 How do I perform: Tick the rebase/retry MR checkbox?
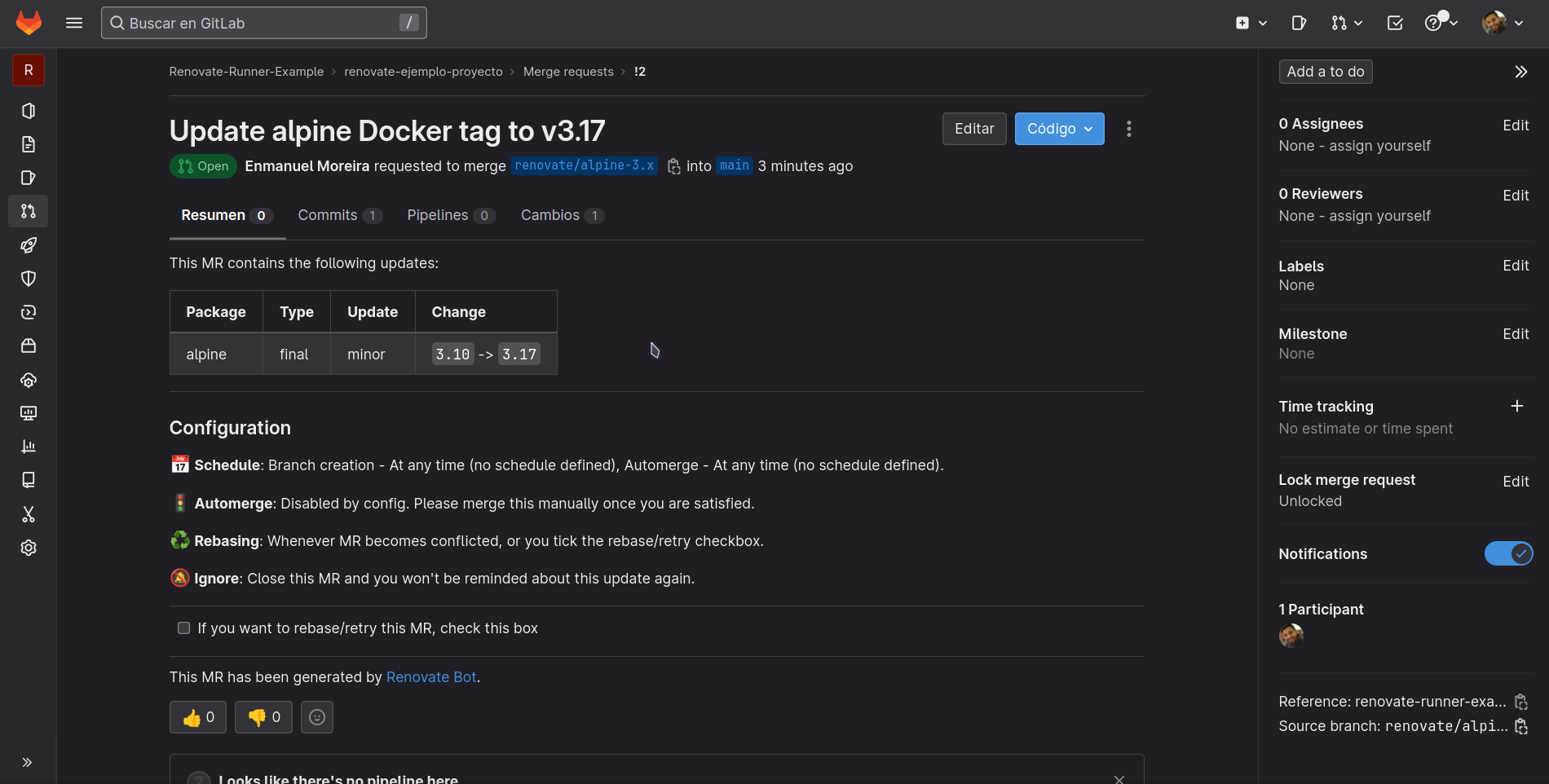pos(184,628)
